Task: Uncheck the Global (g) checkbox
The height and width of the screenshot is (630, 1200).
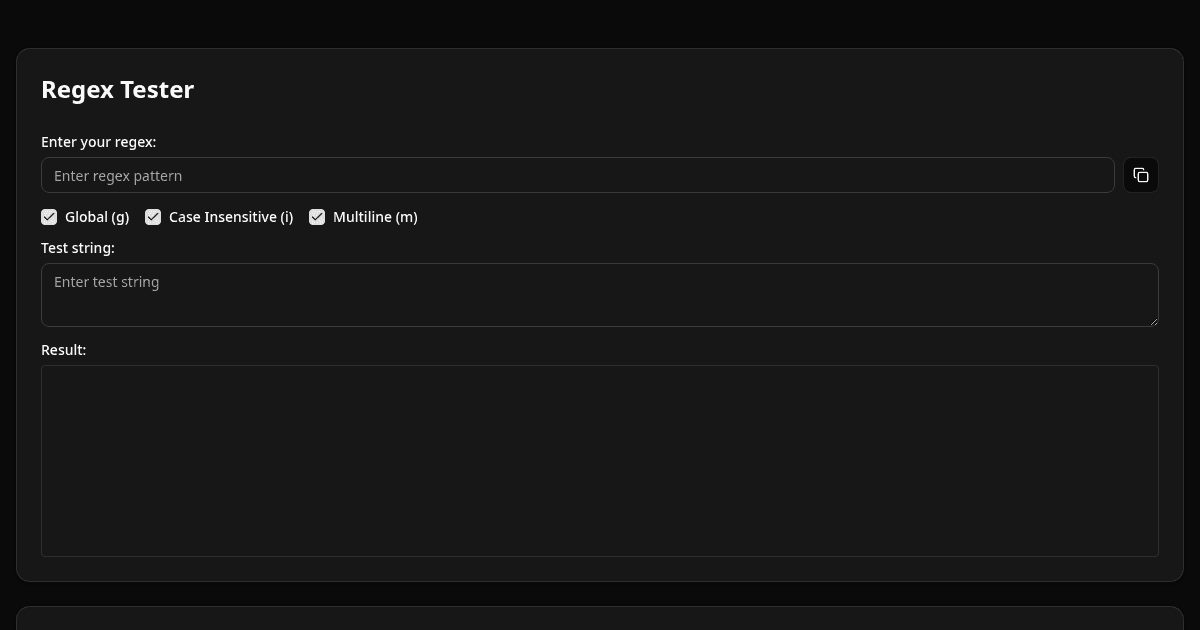Action: (49, 217)
